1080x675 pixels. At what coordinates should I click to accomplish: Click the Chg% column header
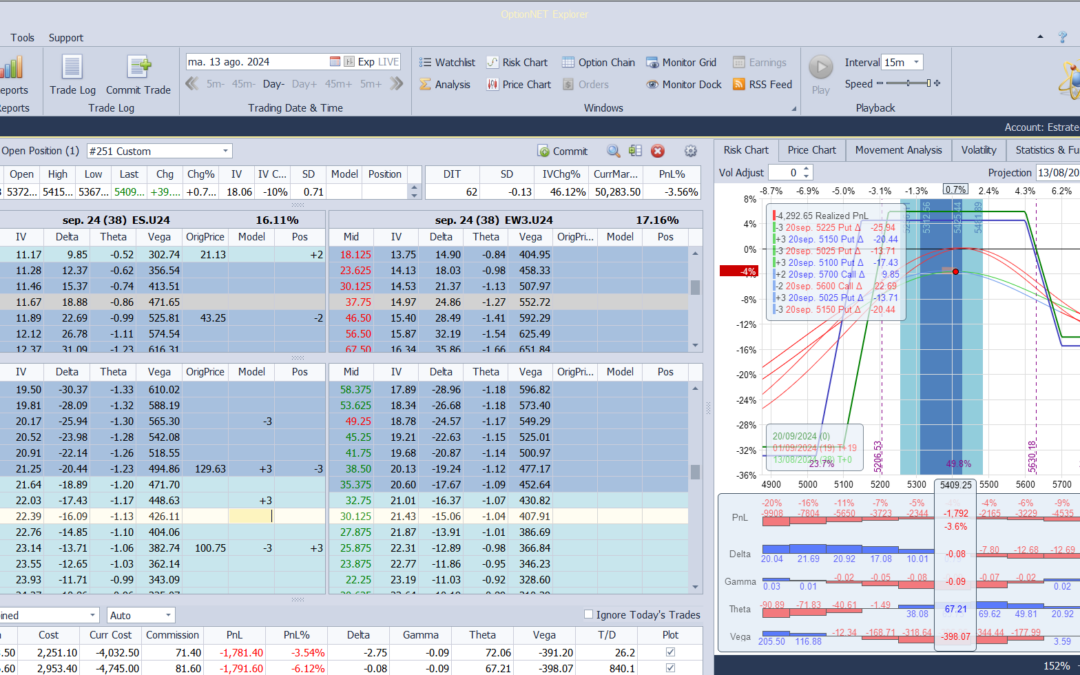coord(201,174)
